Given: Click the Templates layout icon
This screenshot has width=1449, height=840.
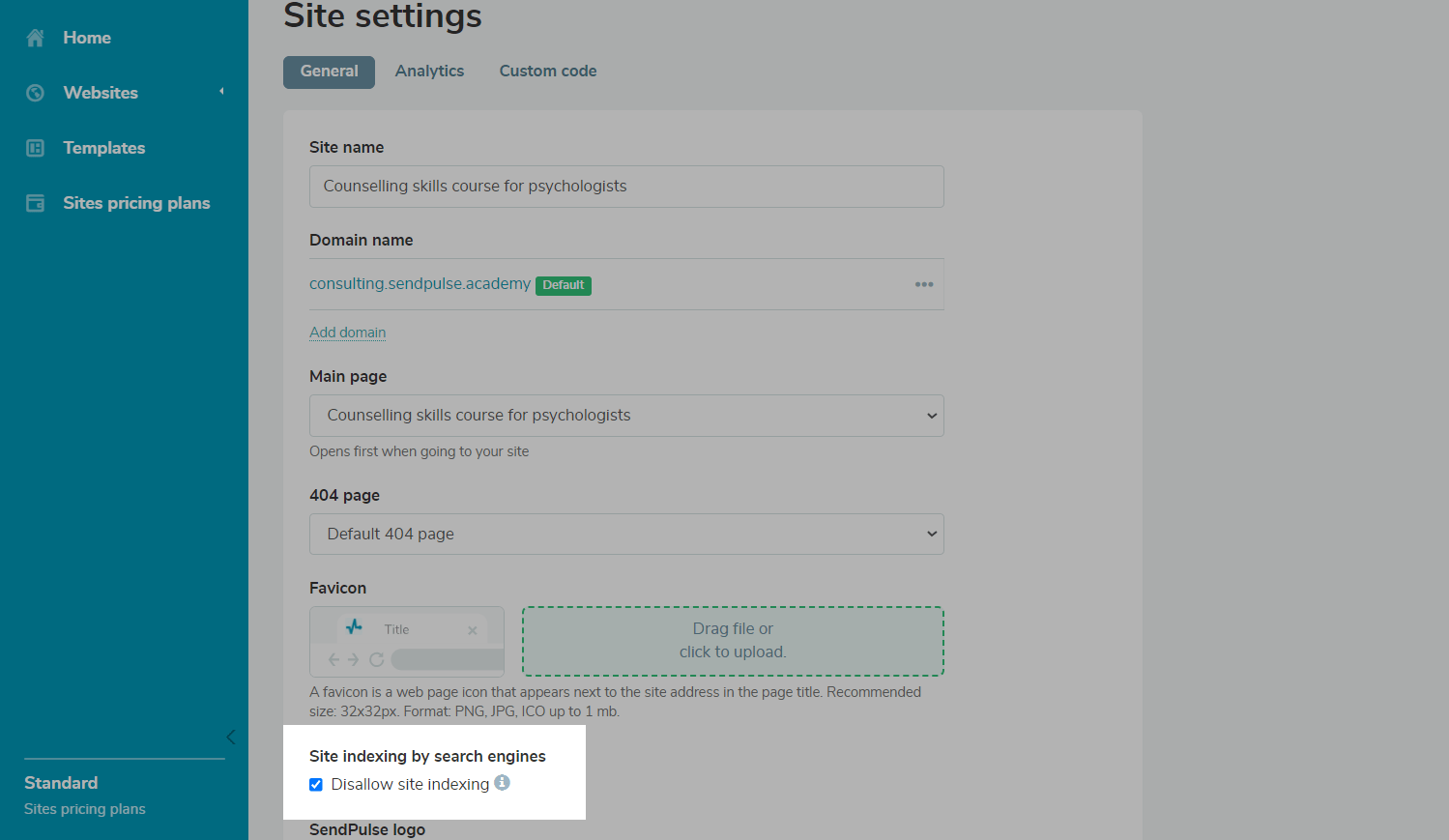Looking at the screenshot, I should click(x=36, y=148).
